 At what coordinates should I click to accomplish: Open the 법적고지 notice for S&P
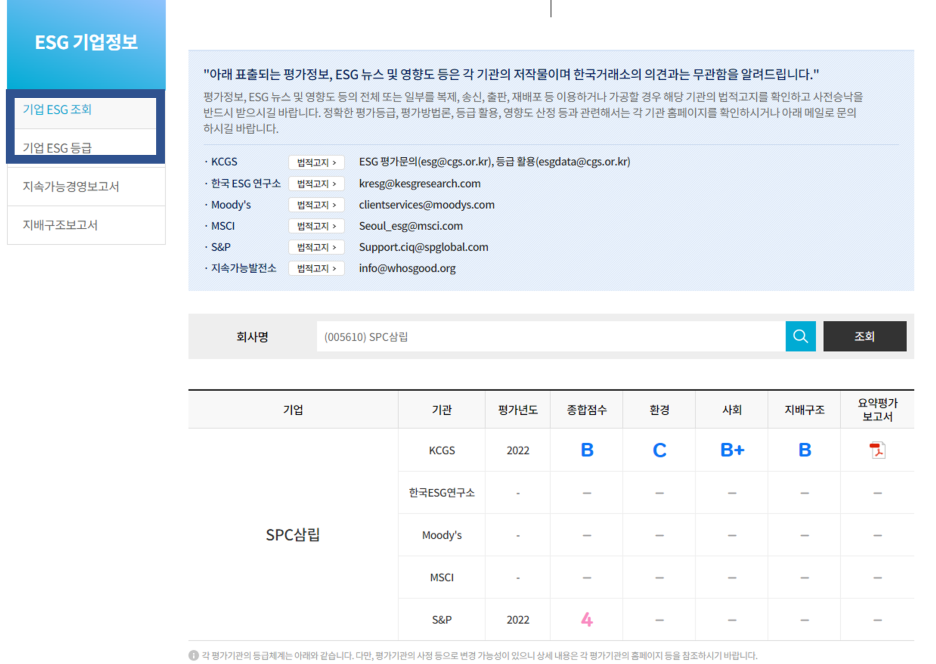pos(316,247)
